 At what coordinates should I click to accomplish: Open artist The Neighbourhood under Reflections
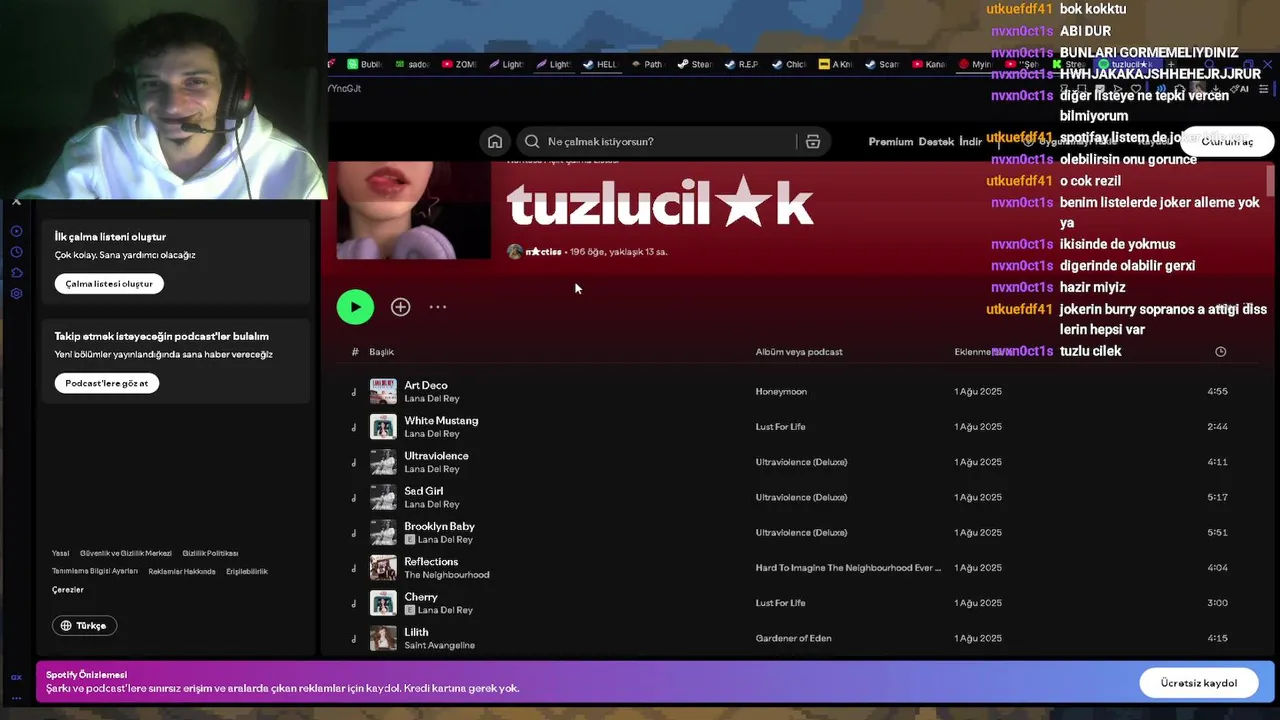pyautogui.click(x=447, y=575)
